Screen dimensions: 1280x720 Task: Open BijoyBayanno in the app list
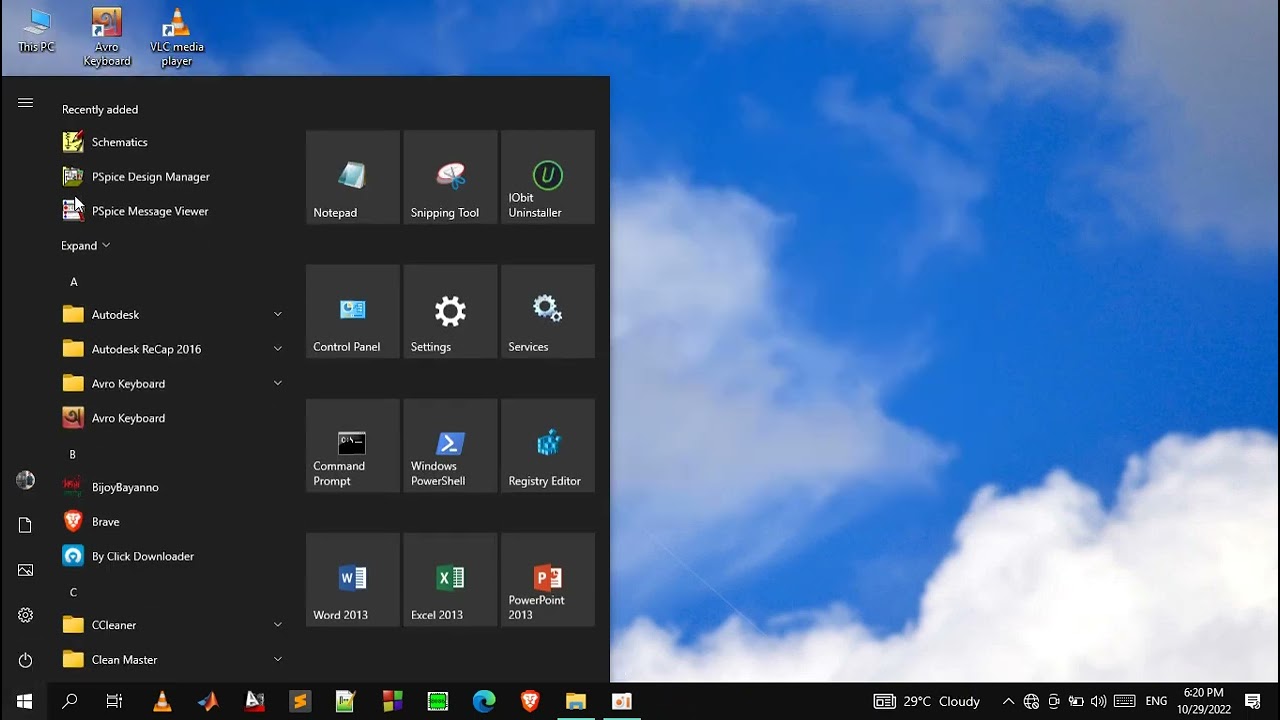(174, 487)
